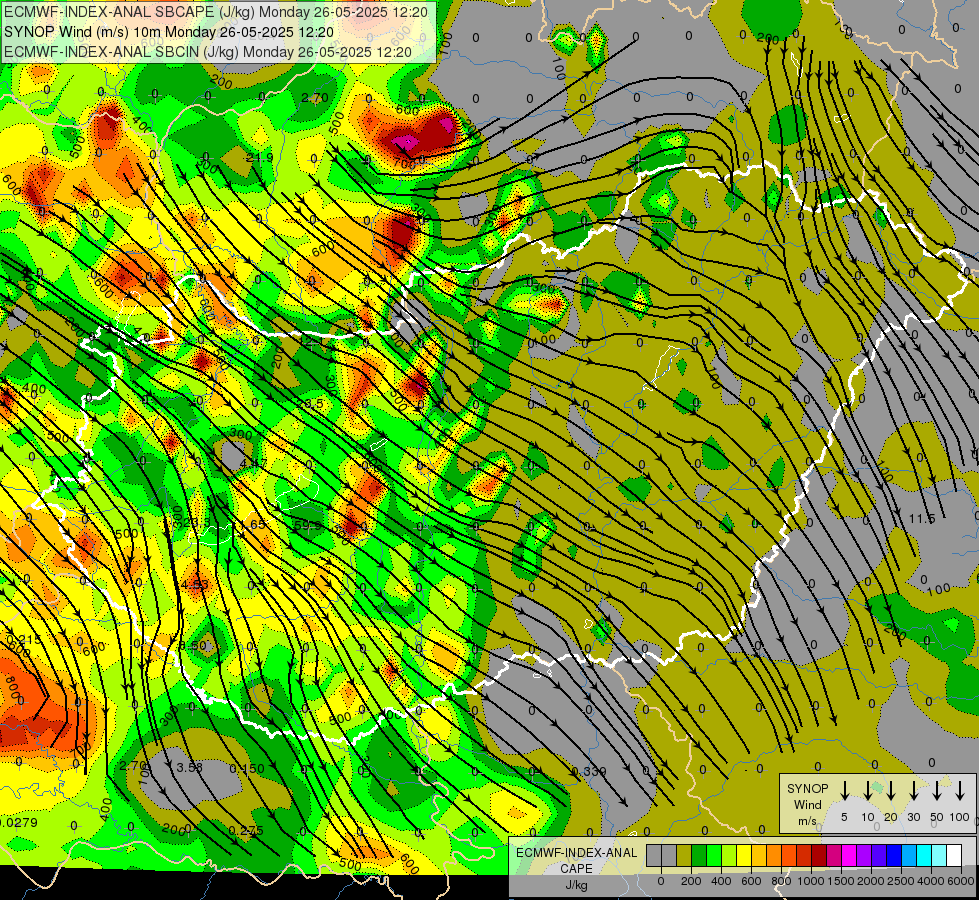Viewport: 979px width, 900px height.
Task: Click the wind legend's 50 speed label
Action: point(937,817)
